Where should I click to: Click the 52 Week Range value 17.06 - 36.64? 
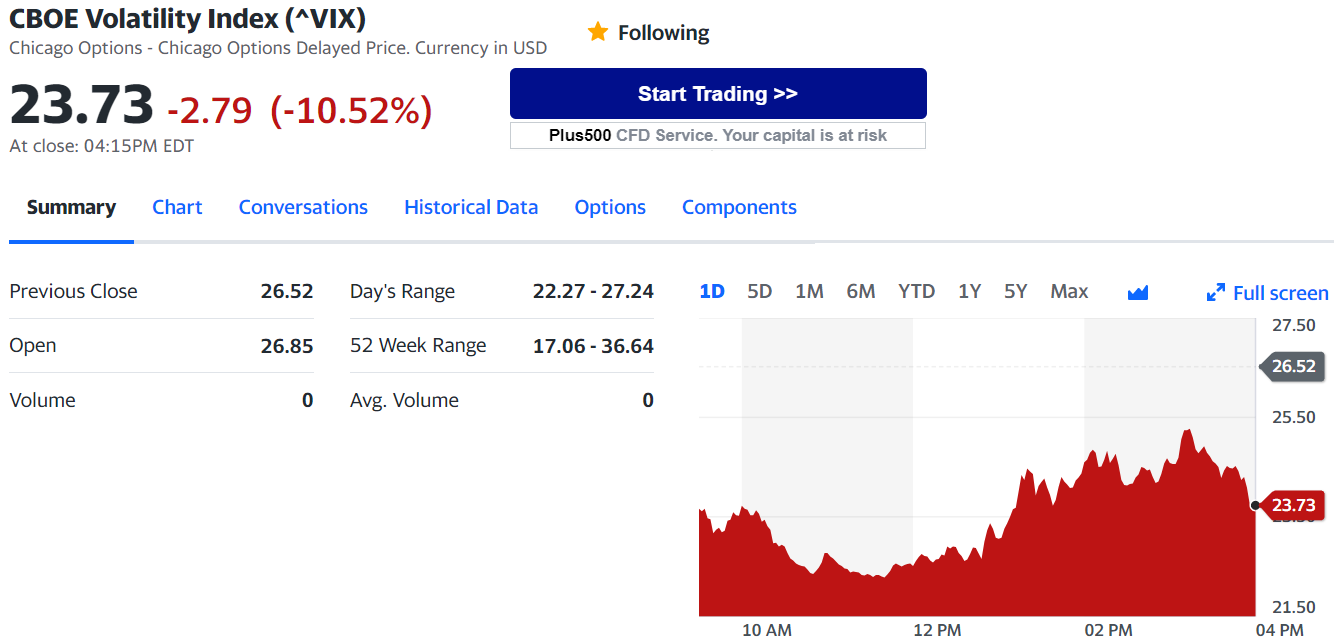(593, 346)
